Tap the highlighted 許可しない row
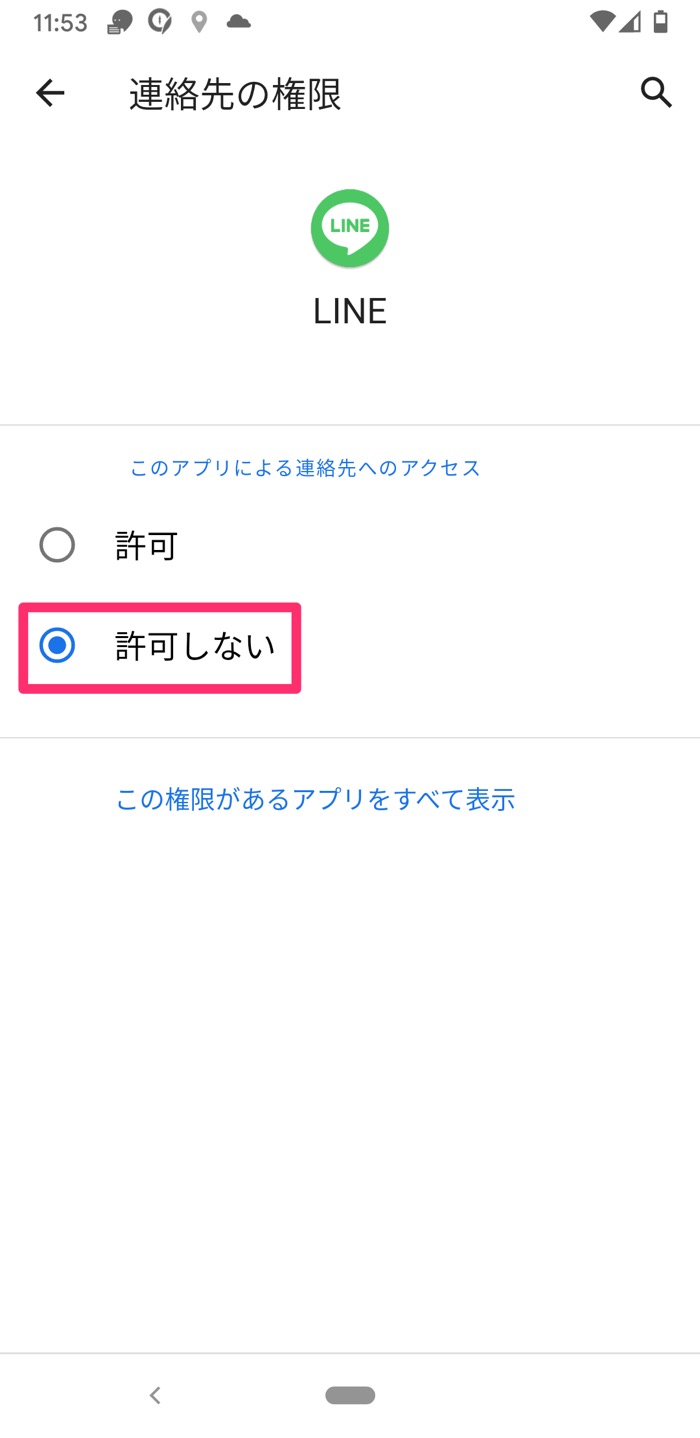 160,647
